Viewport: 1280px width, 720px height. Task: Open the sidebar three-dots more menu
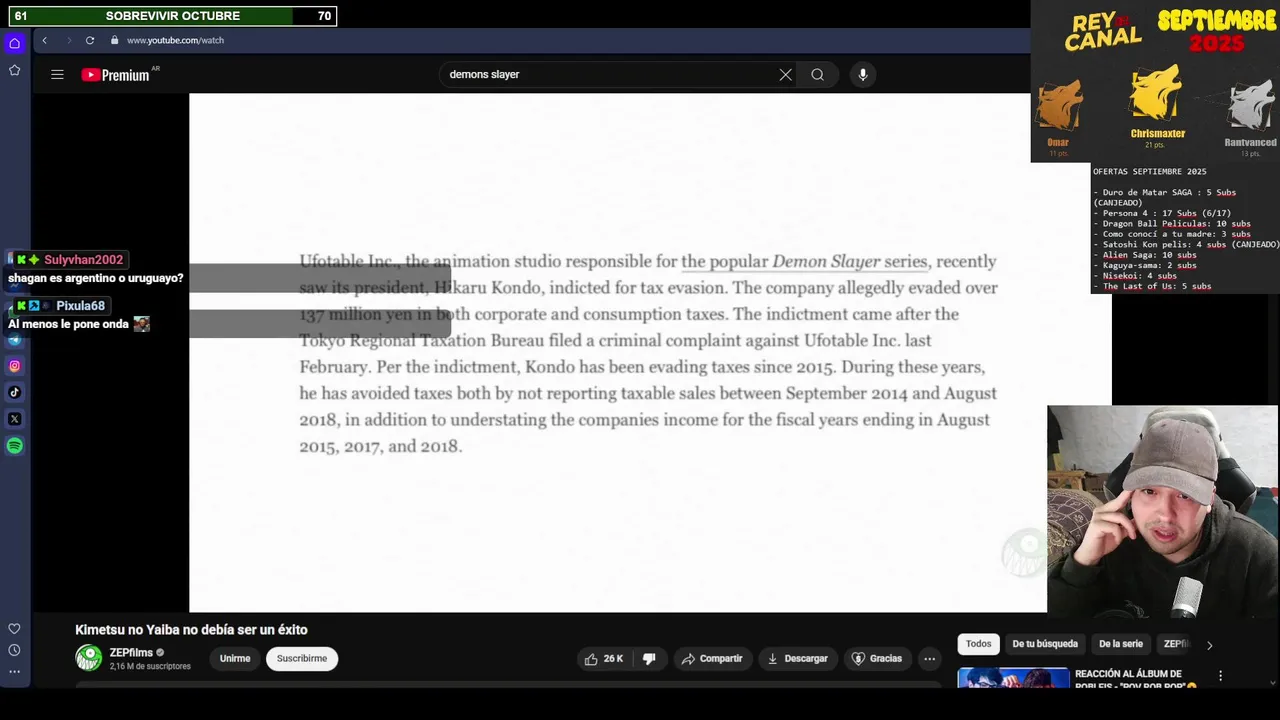pyautogui.click(x=14, y=671)
